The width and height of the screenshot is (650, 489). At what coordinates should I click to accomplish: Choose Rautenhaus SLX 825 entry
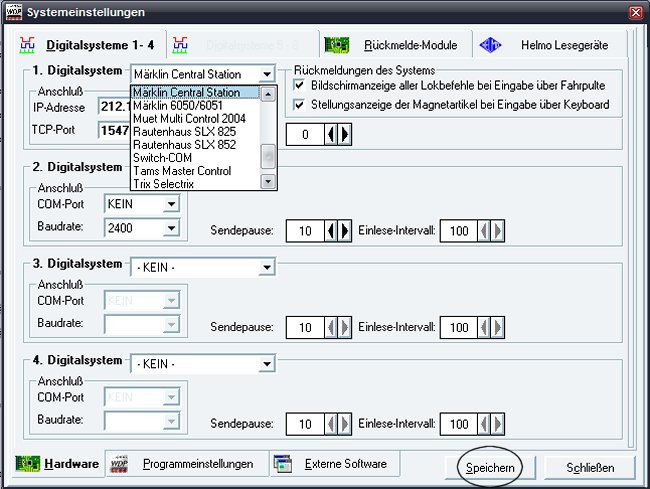195,131
